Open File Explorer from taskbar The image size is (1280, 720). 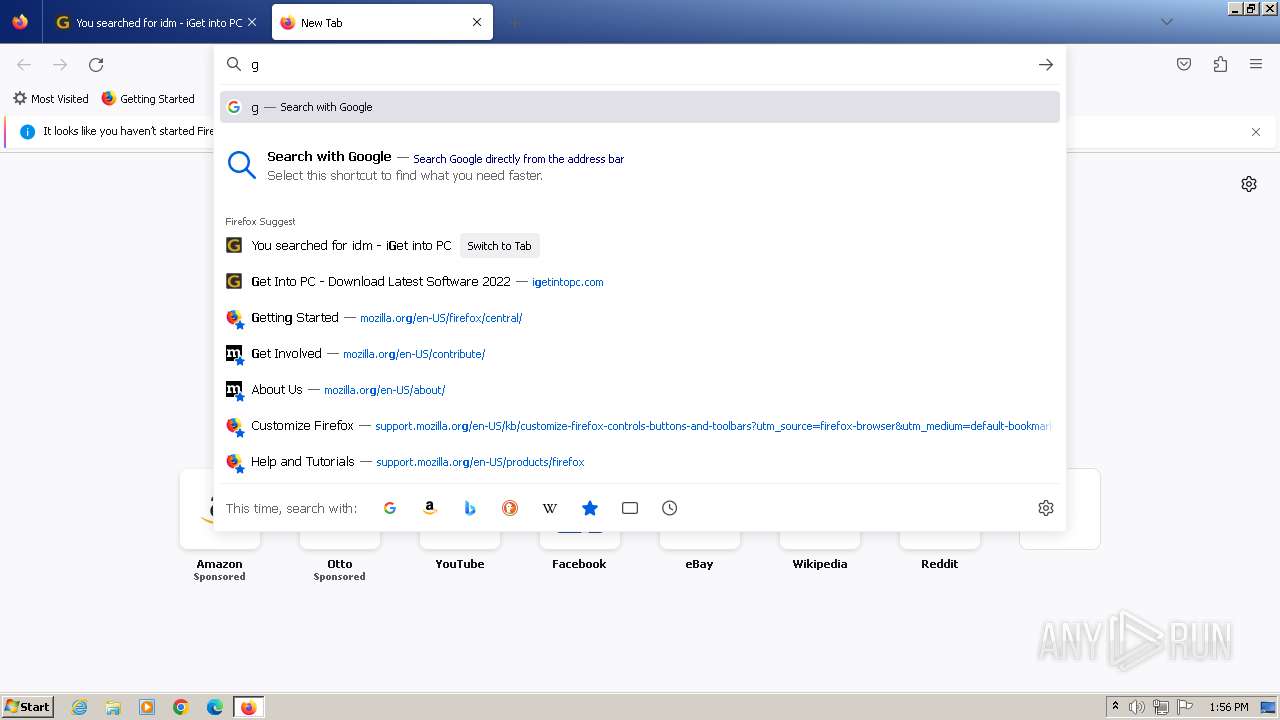113,707
